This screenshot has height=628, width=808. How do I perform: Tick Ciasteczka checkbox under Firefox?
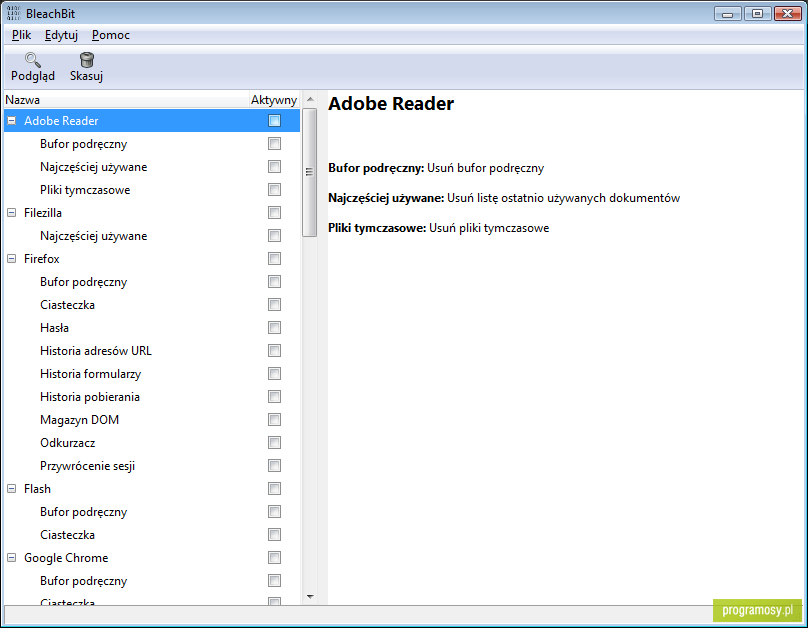pyautogui.click(x=275, y=305)
